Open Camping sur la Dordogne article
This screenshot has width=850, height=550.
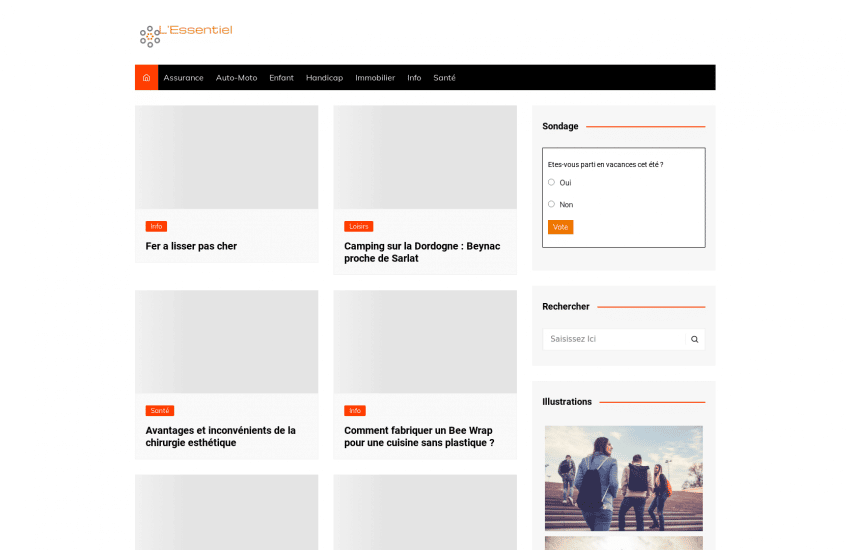[x=422, y=252]
